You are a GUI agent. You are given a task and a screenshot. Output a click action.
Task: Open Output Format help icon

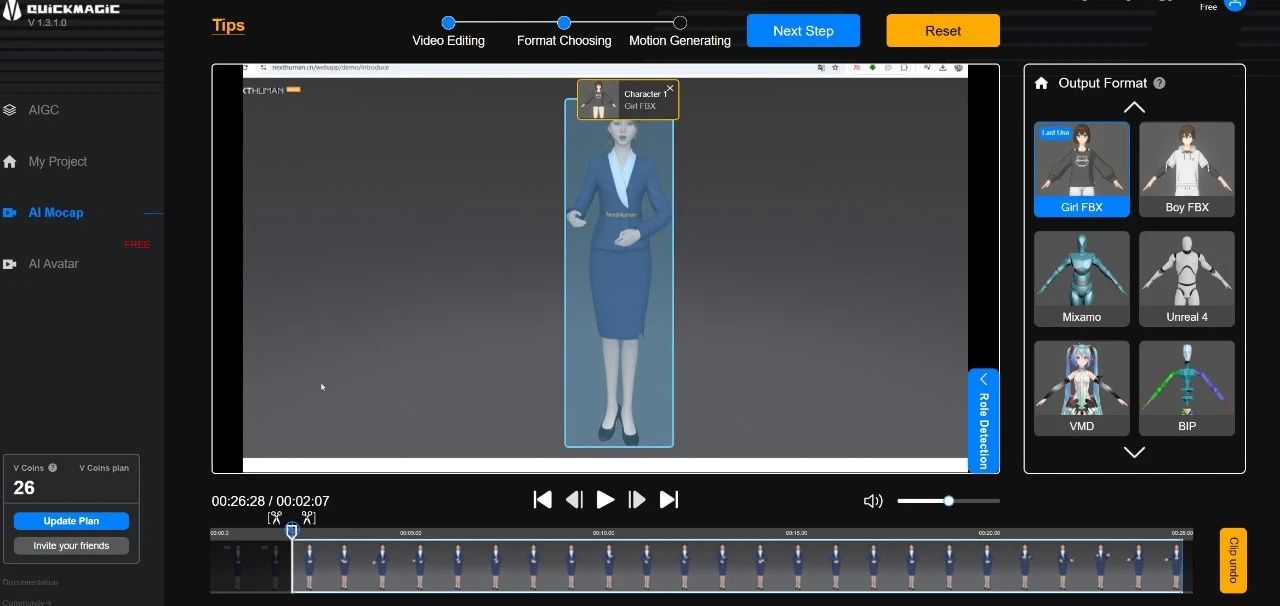coord(1159,84)
